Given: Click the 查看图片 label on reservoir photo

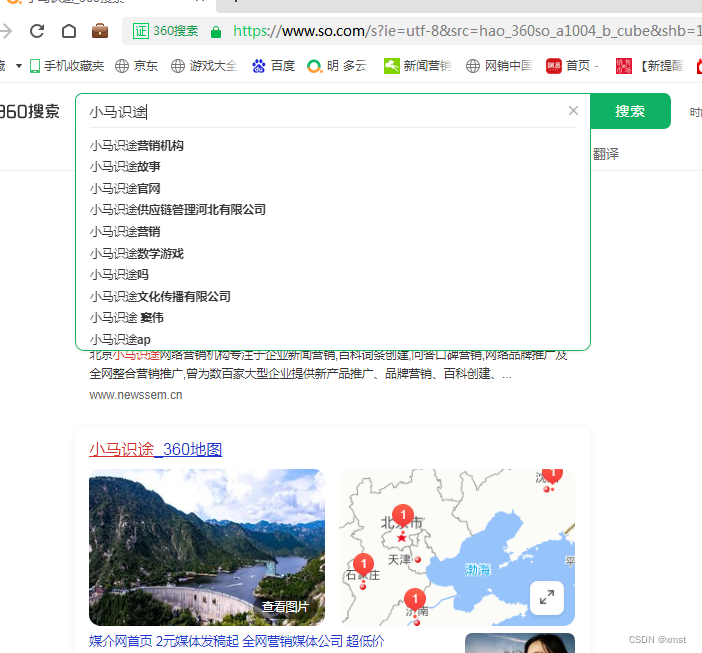Looking at the screenshot, I should tap(285, 606).
